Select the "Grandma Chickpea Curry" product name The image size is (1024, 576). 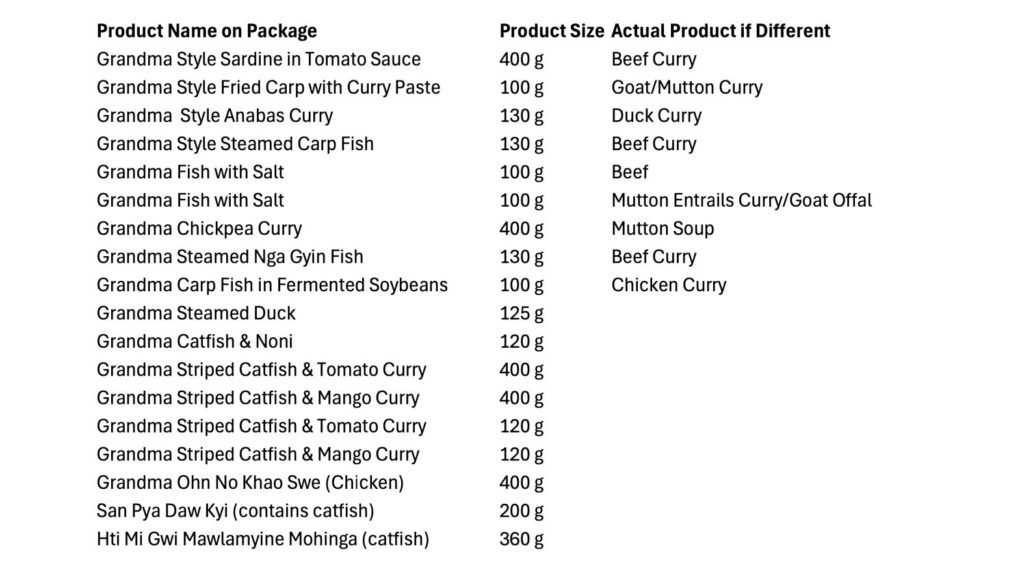(x=199, y=228)
